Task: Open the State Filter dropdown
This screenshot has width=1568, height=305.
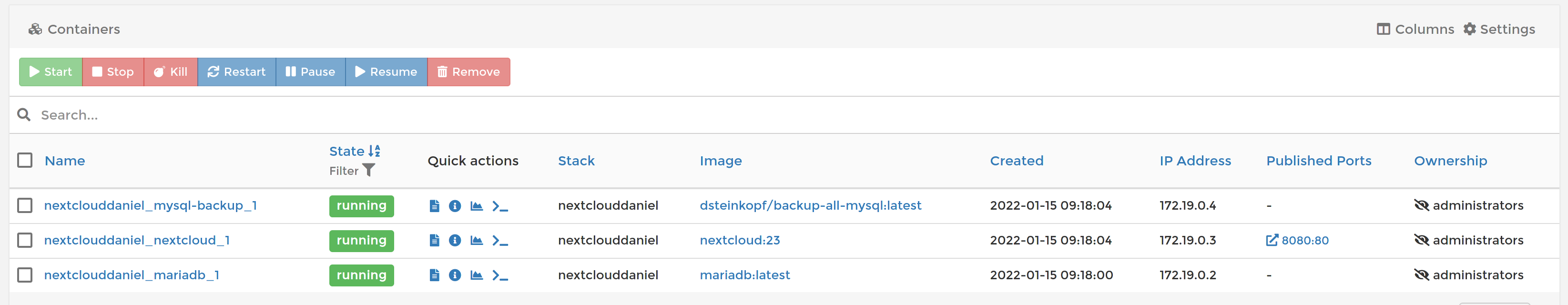Action: coord(352,171)
